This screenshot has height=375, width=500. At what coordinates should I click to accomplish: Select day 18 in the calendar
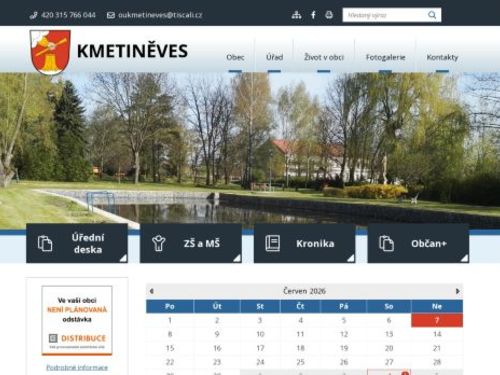[300, 348]
